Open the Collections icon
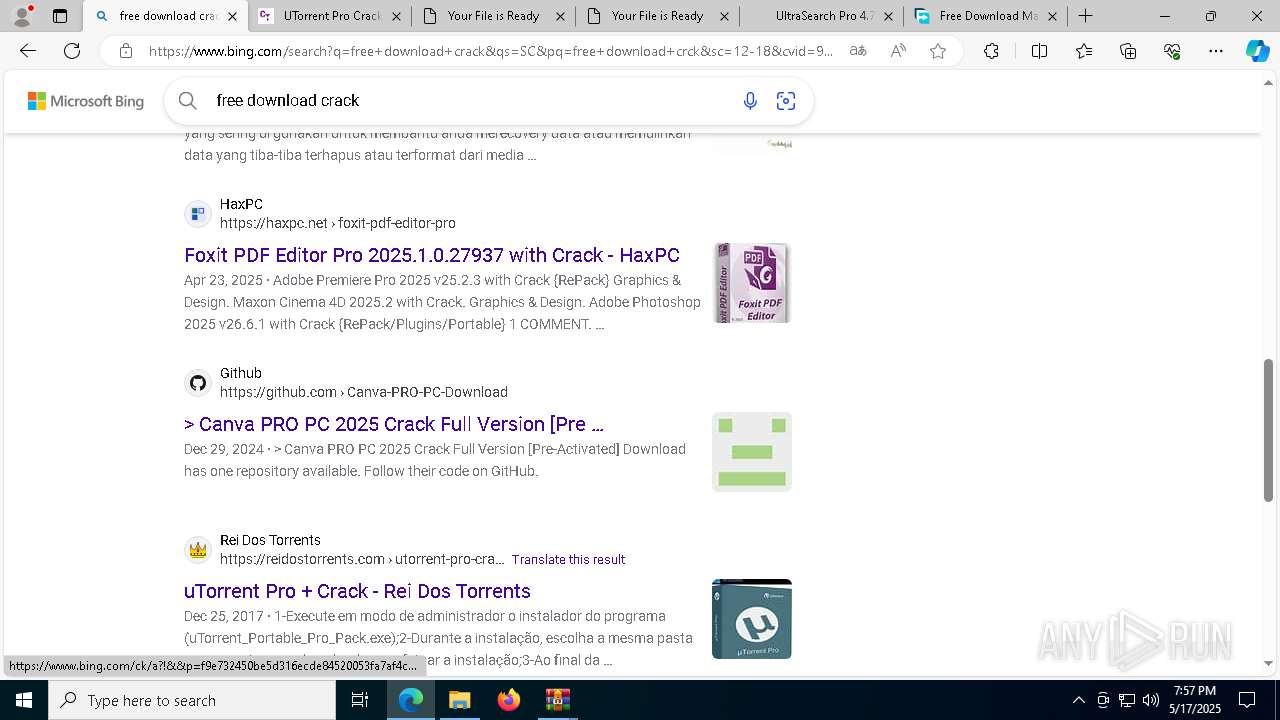Image resolution: width=1280 pixels, height=720 pixels. tap(1128, 51)
